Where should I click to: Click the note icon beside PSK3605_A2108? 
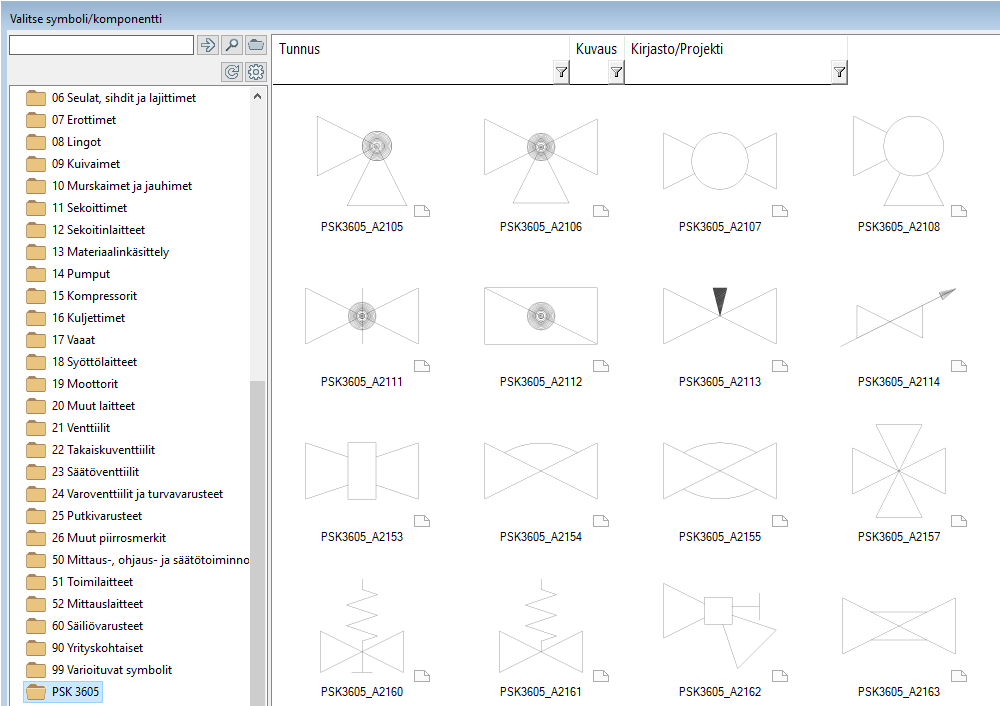pos(958,211)
